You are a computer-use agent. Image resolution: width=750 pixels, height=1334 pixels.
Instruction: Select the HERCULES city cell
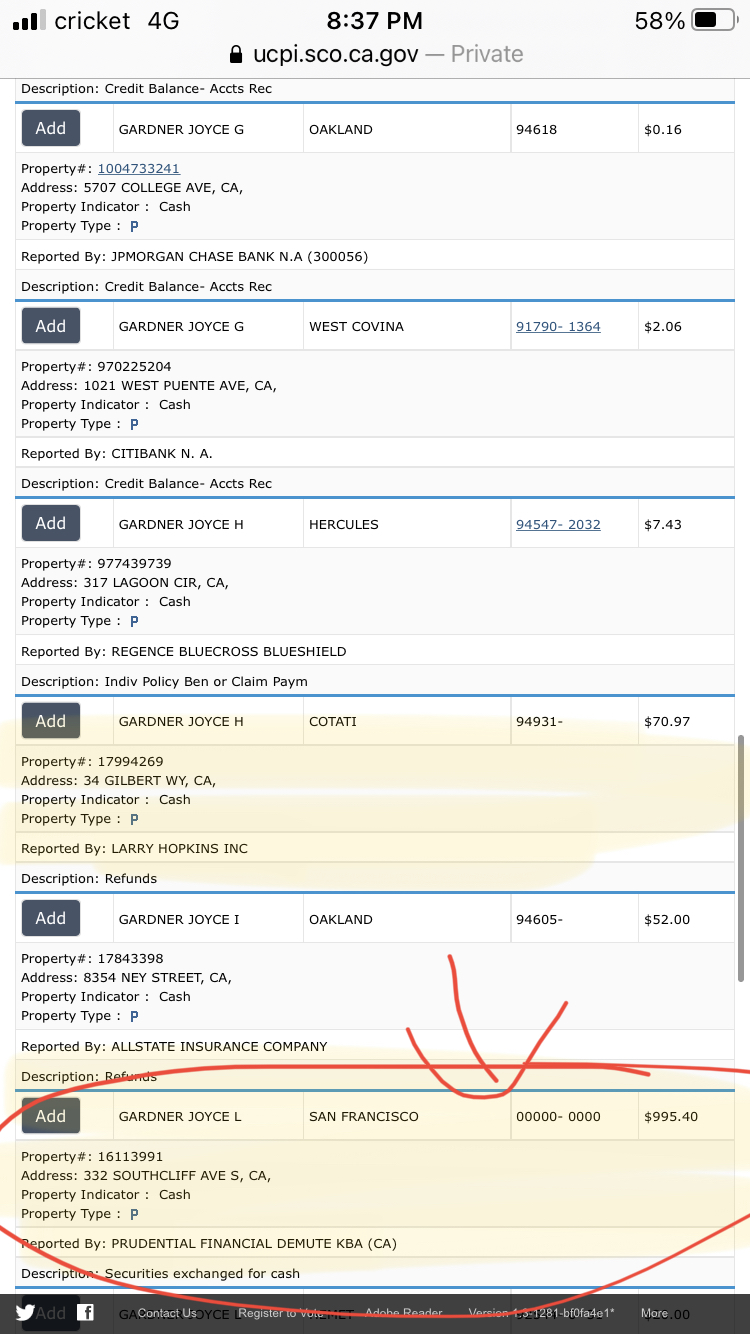(406, 524)
